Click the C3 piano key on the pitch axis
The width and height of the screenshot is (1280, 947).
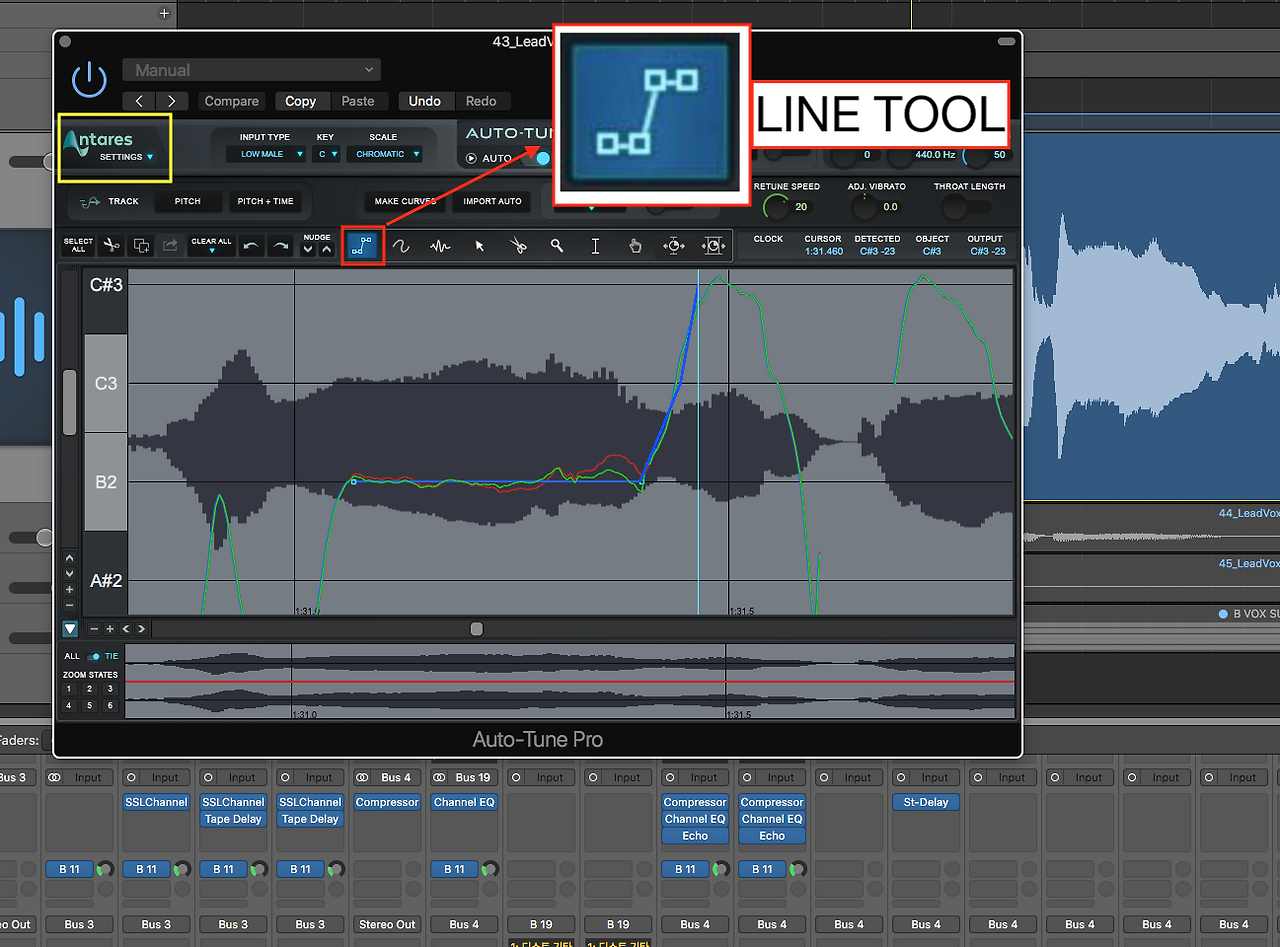point(105,383)
